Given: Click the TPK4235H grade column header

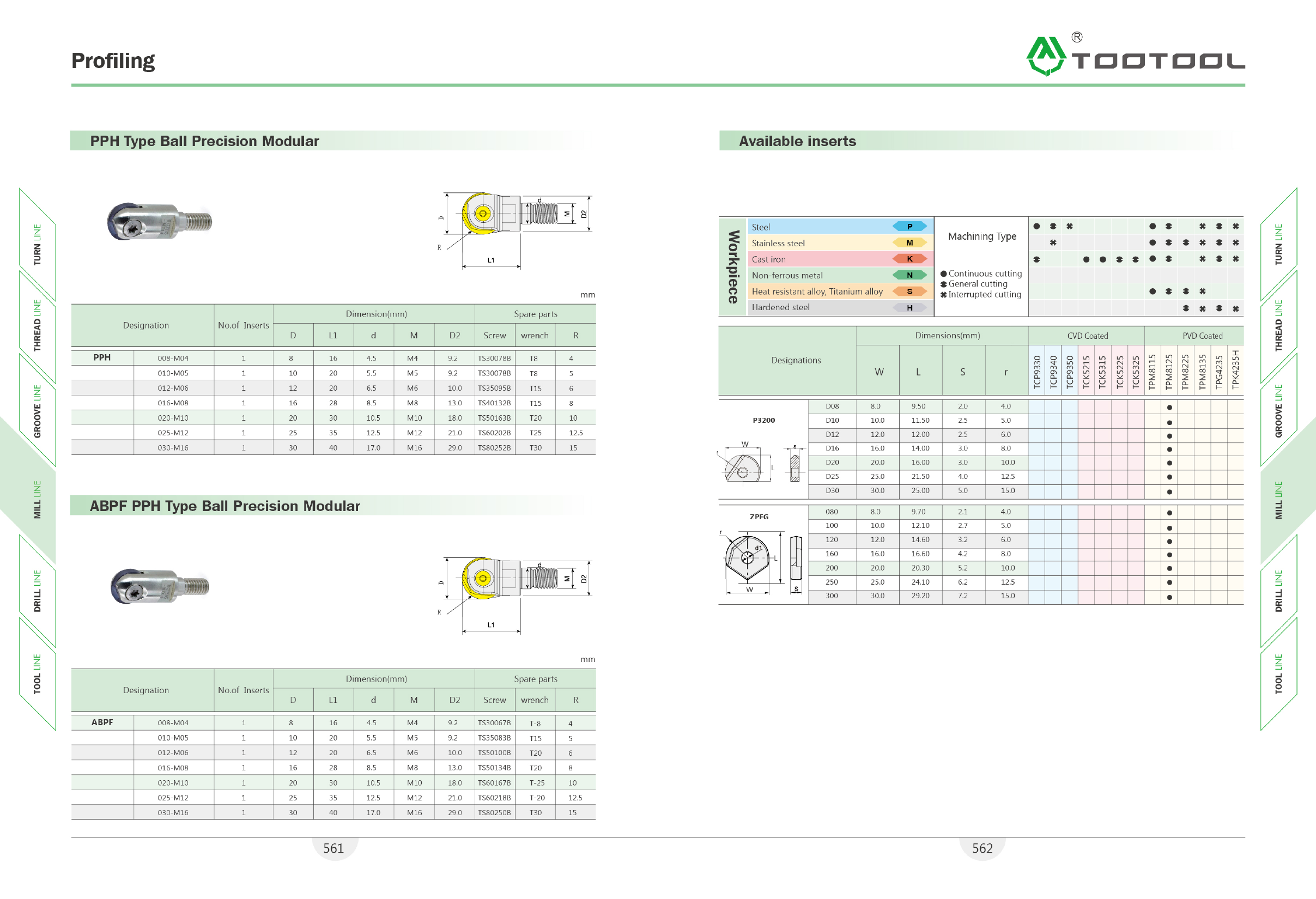Looking at the screenshot, I should pos(1235,369).
